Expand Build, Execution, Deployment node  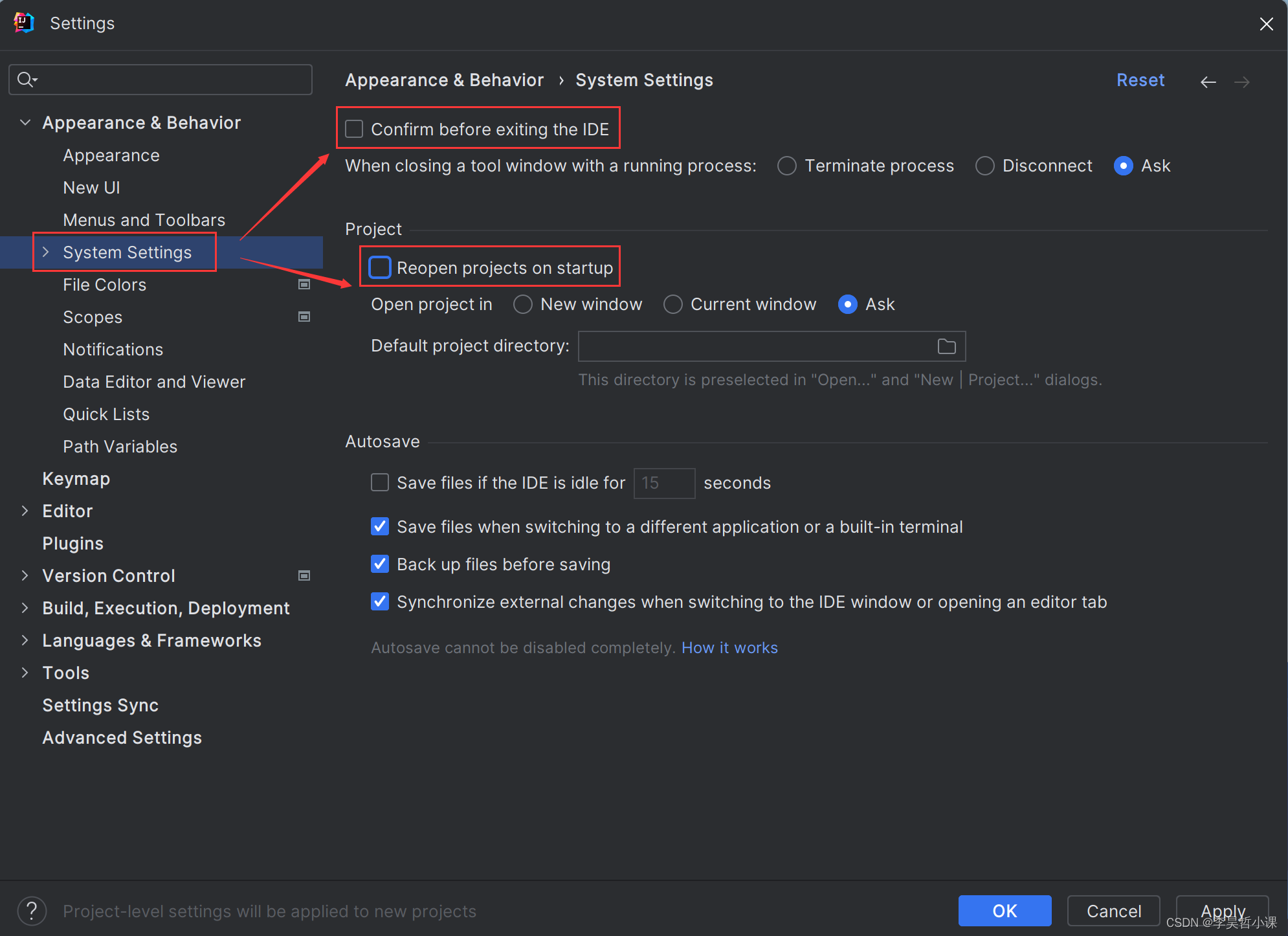pyautogui.click(x=25, y=608)
